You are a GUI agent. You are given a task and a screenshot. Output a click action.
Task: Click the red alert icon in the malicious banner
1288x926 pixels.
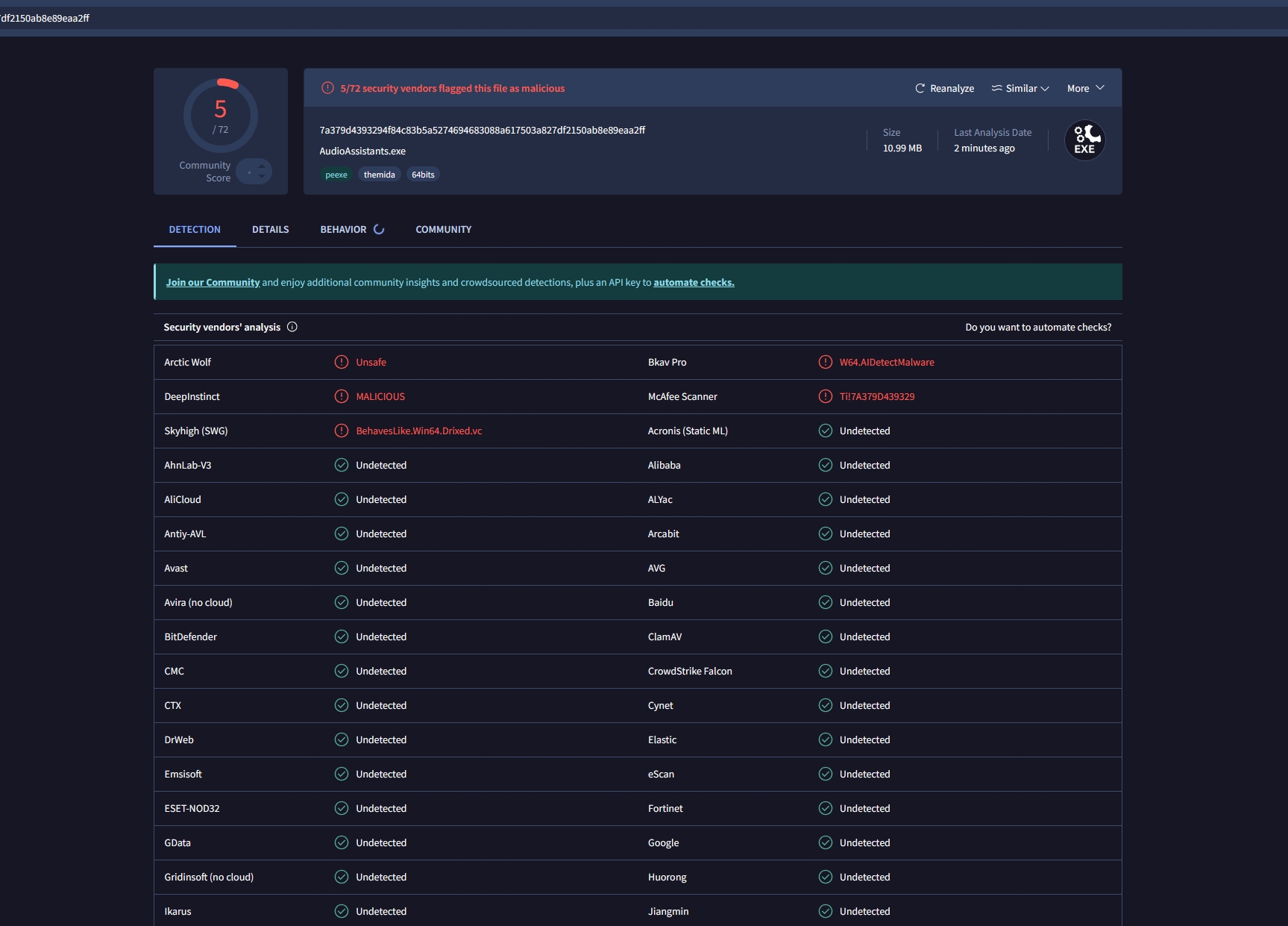[327, 88]
